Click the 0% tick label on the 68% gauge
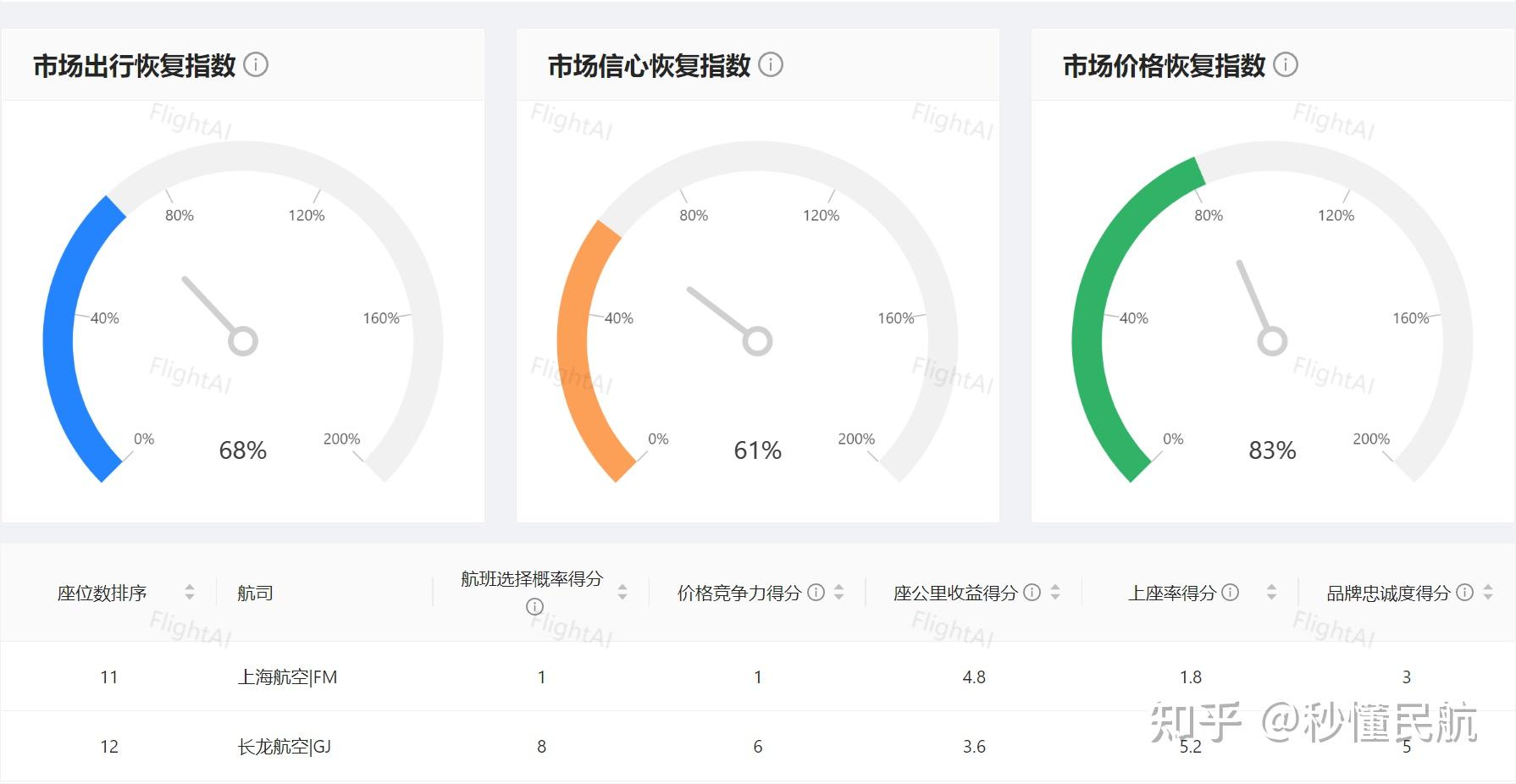1516x784 pixels. pyautogui.click(x=144, y=439)
